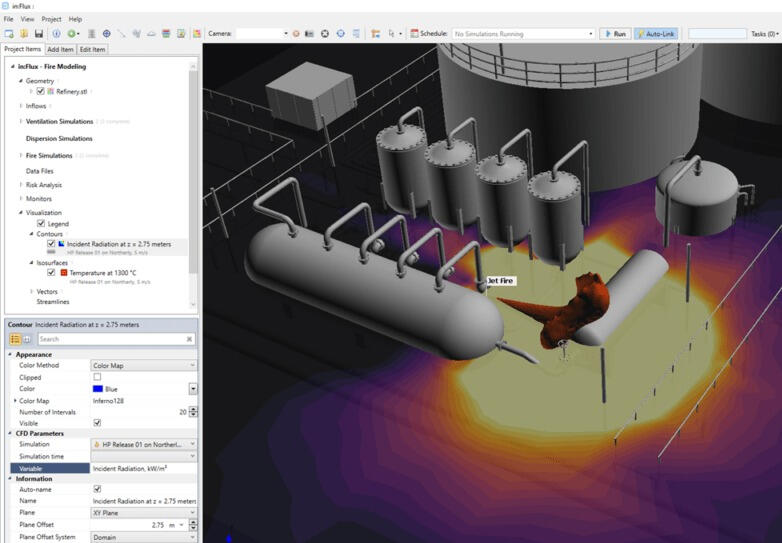Click the Refinery.stl geometry file icon
The width and height of the screenshot is (782, 543).
(x=50, y=91)
